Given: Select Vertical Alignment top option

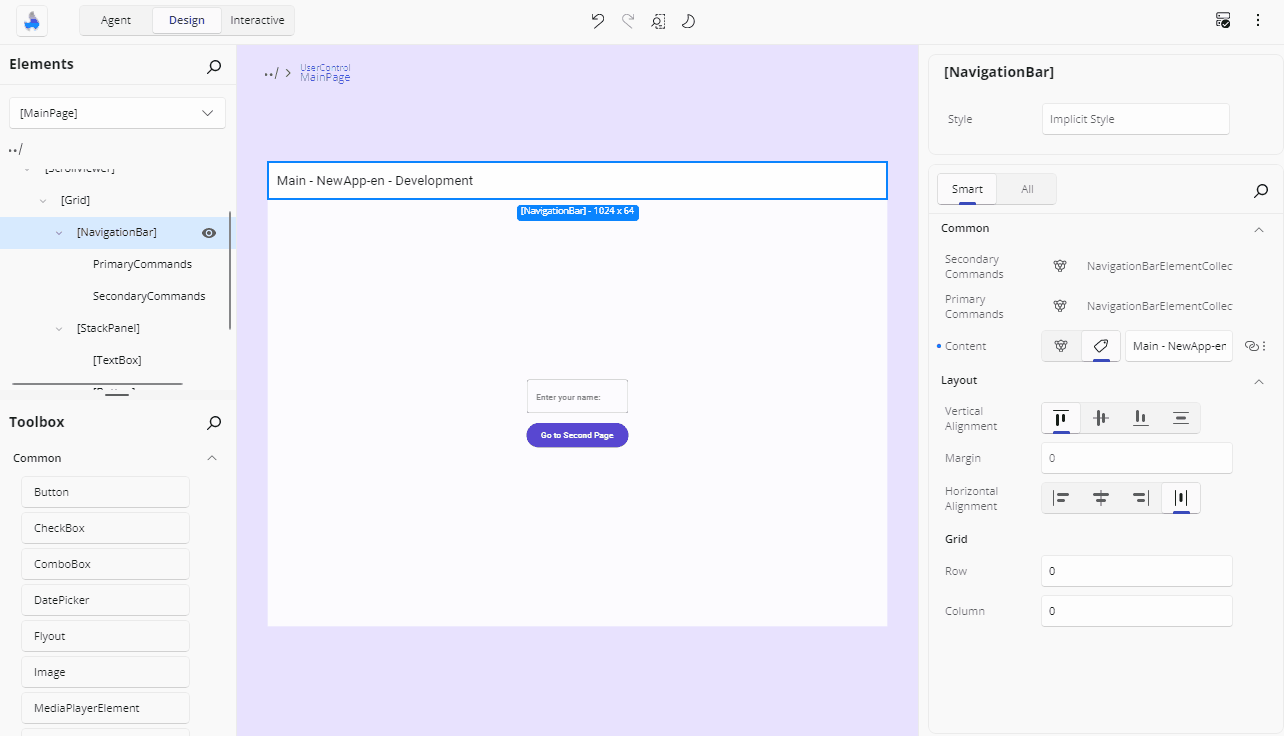Looking at the screenshot, I should click(x=1060, y=418).
